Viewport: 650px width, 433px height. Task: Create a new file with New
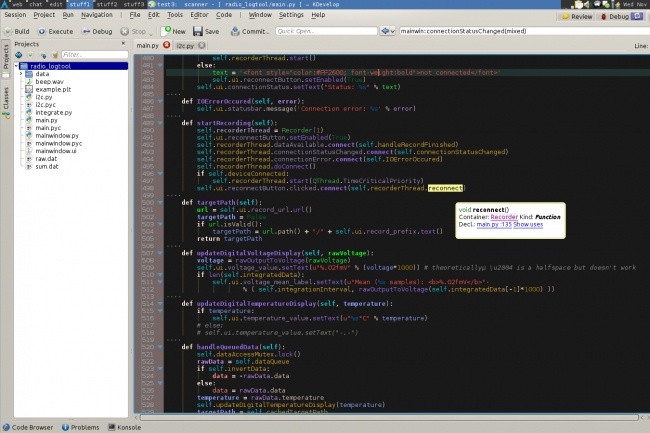point(174,31)
